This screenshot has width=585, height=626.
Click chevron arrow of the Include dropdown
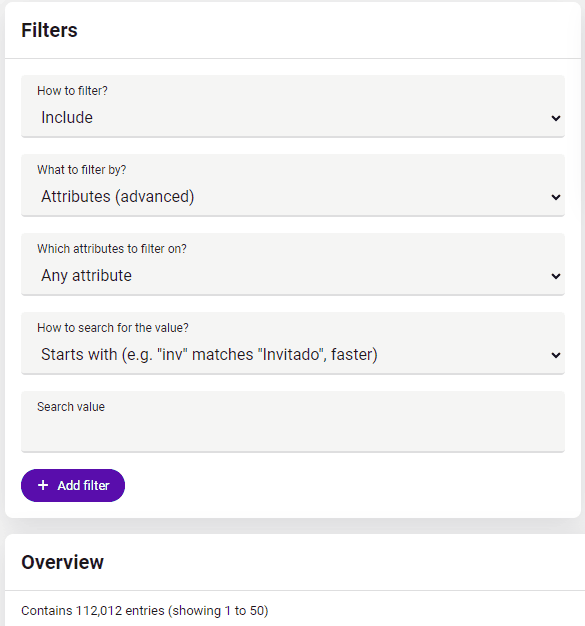tap(555, 118)
